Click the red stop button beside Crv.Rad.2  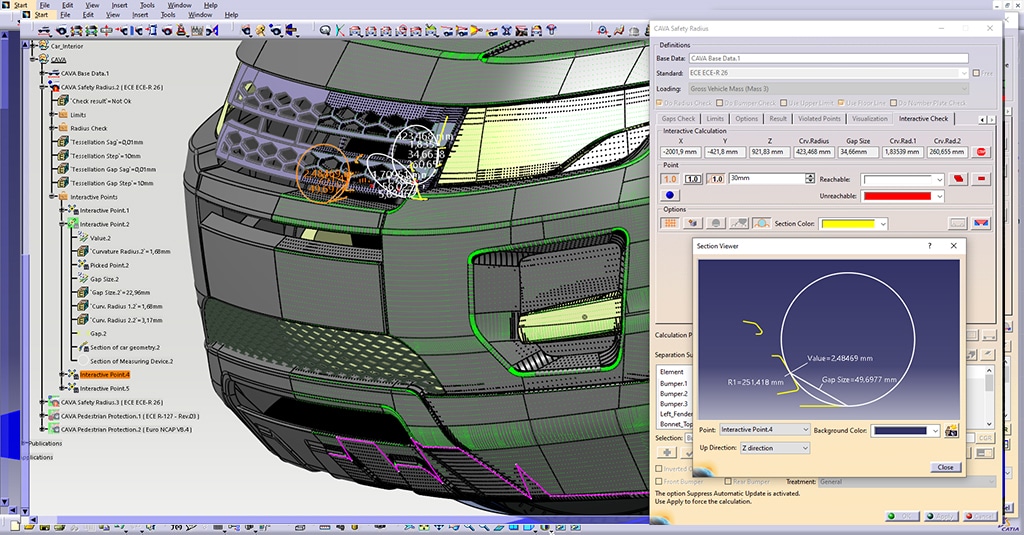tap(981, 152)
